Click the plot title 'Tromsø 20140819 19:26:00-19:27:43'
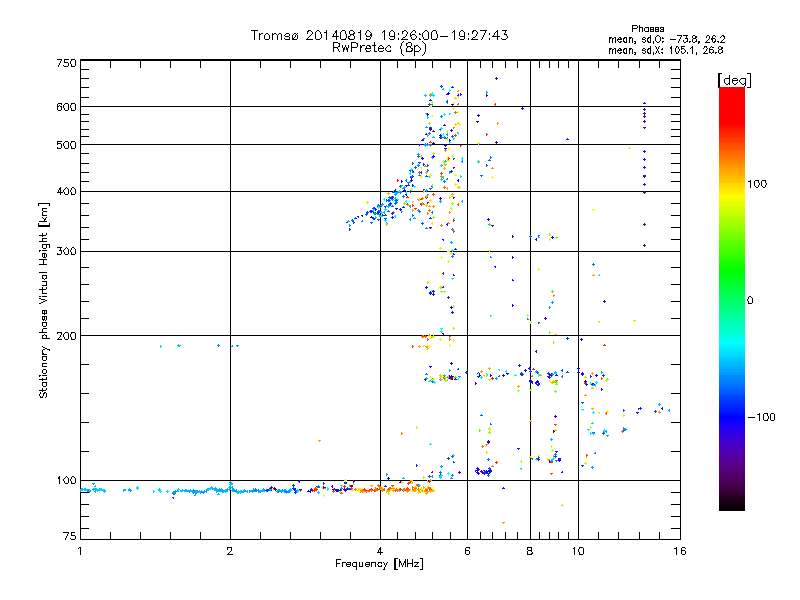The image size is (800, 600). point(379,35)
